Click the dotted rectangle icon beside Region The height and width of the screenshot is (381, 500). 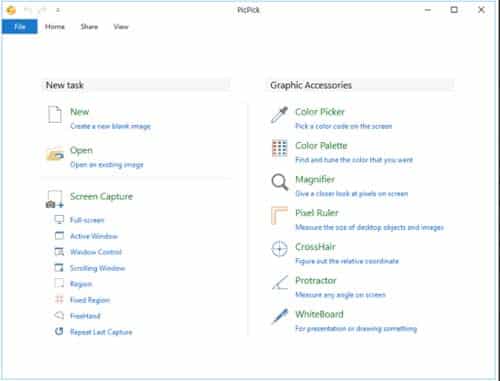pyautogui.click(x=59, y=284)
